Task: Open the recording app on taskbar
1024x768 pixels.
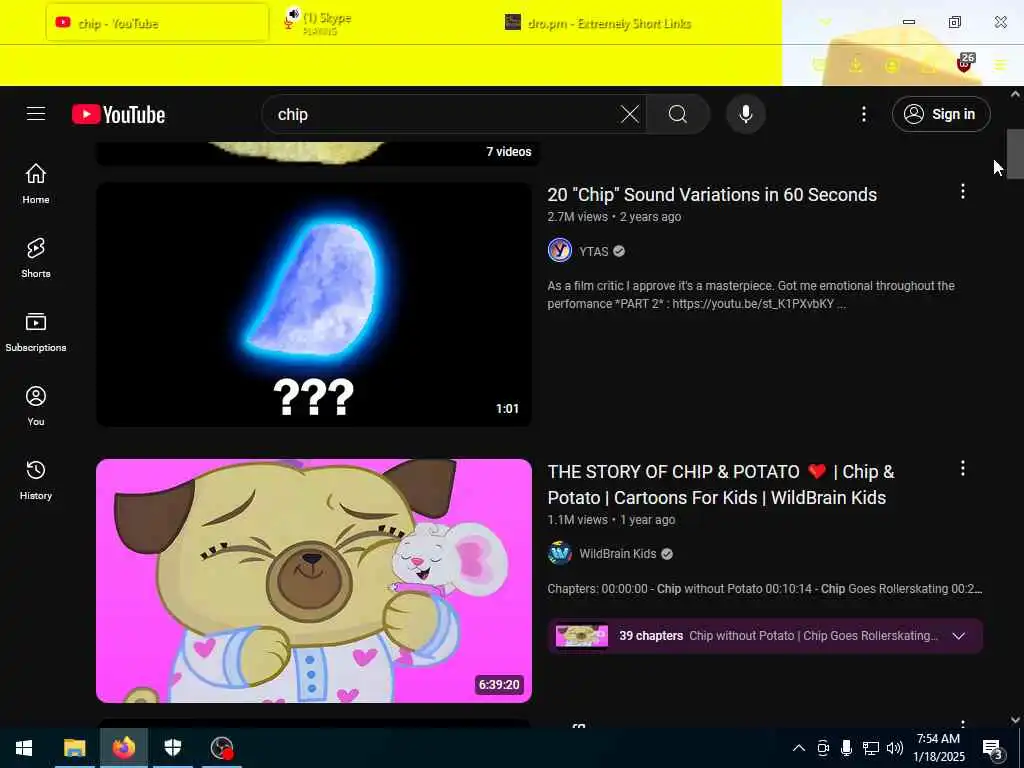Action: 222,748
